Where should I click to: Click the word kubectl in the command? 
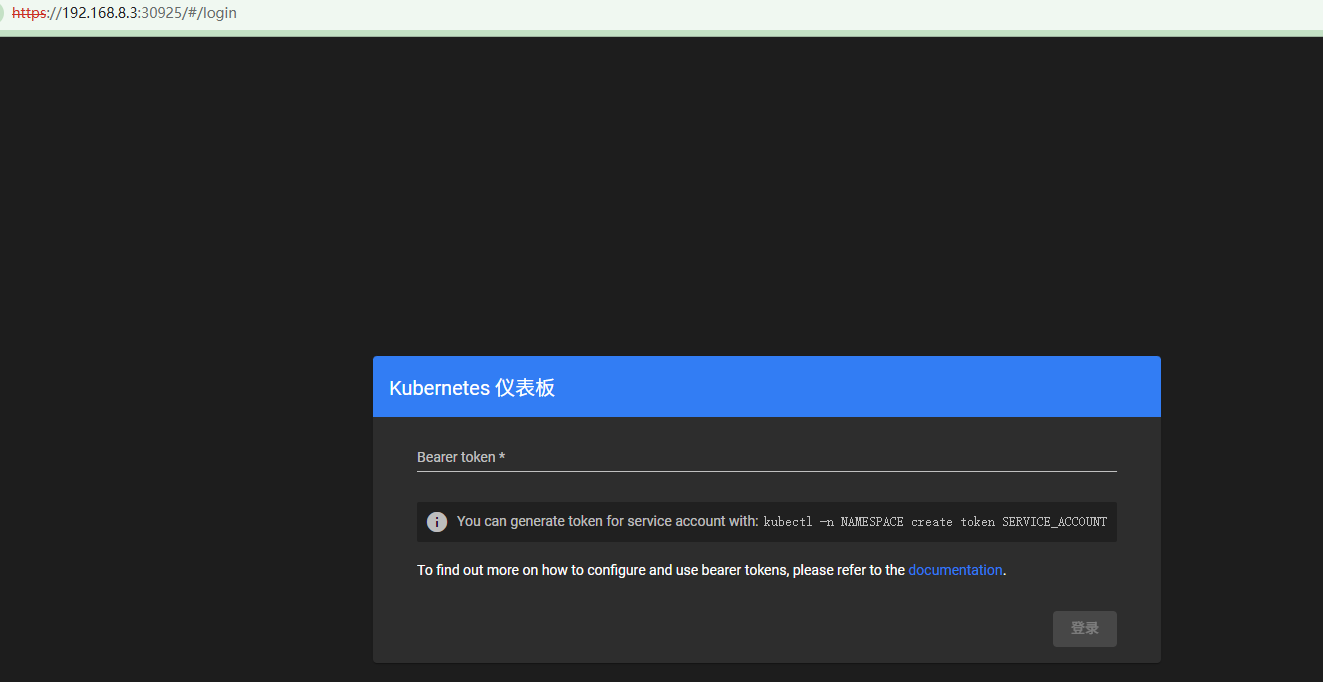(x=788, y=522)
